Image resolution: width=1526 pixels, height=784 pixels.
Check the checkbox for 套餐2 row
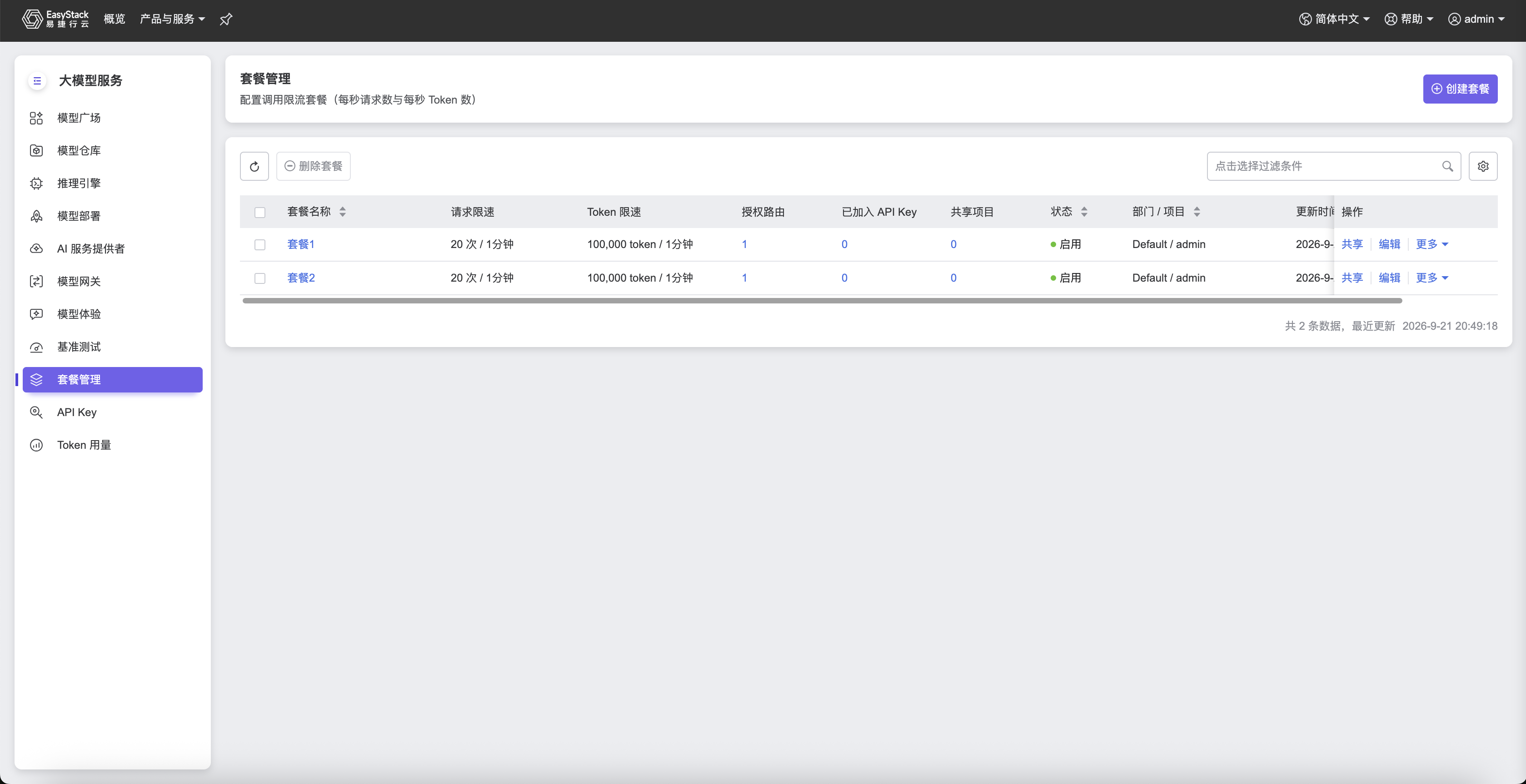259,278
